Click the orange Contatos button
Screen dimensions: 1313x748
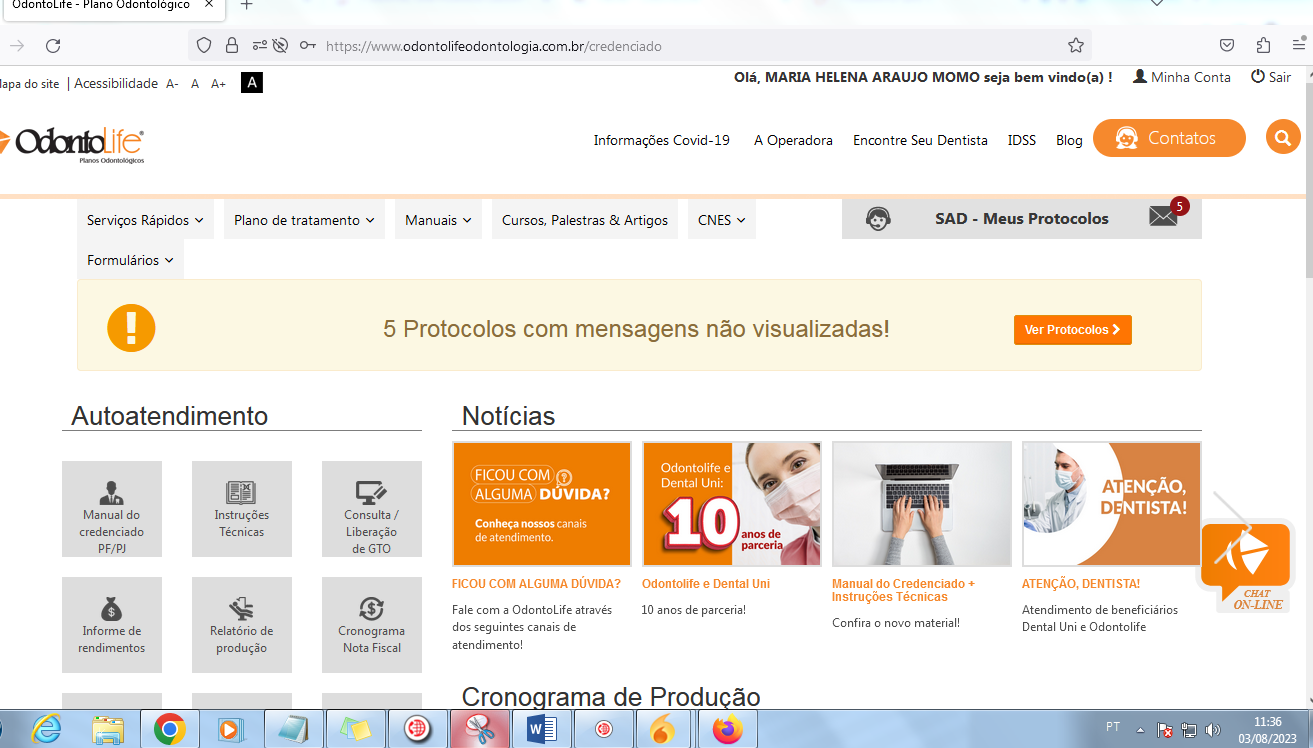click(1169, 138)
